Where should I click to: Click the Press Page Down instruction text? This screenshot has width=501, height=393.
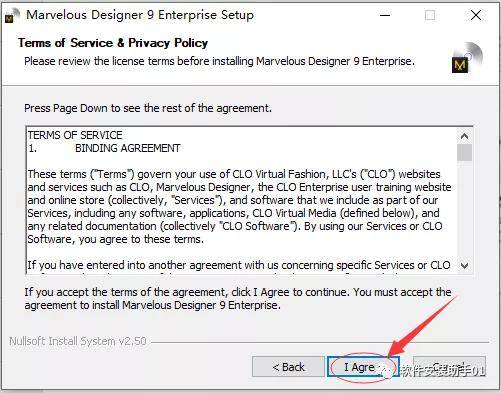[x=148, y=108]
